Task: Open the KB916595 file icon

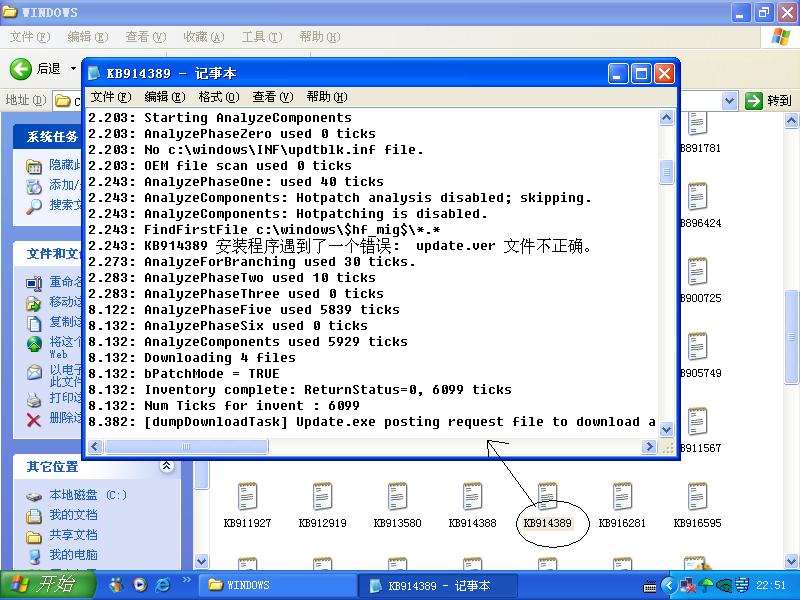Action: 697,496
